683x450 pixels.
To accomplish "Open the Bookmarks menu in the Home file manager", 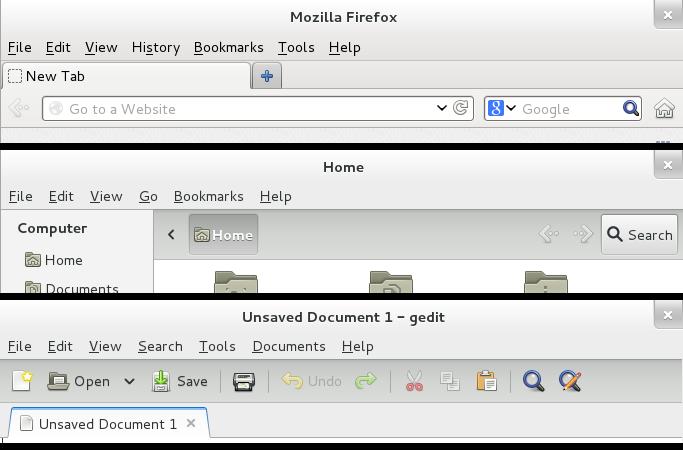I will pos(209,196).
